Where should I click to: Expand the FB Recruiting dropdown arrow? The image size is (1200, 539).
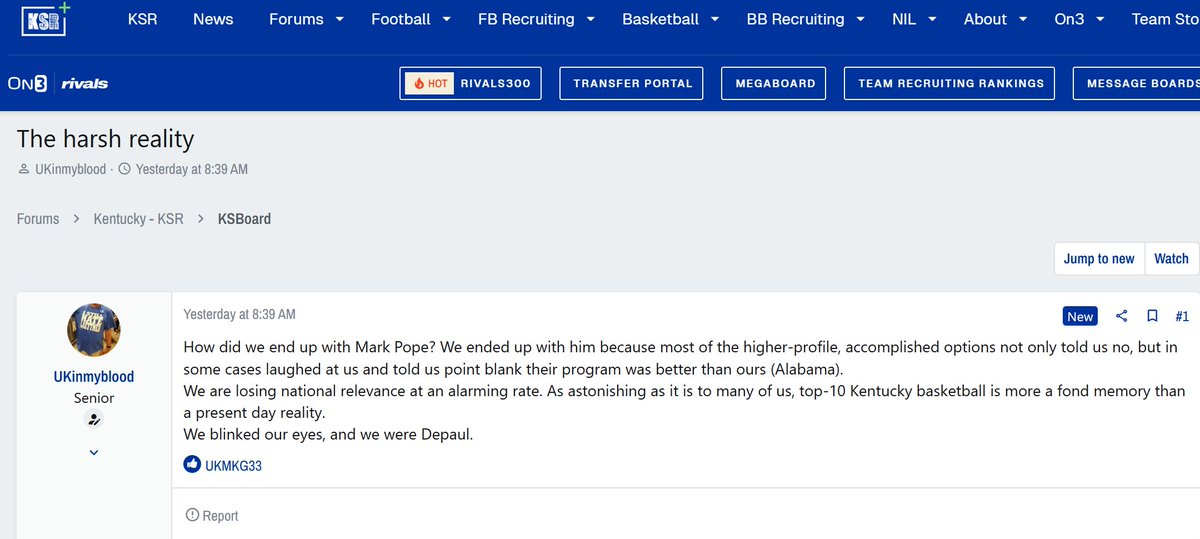590,19
